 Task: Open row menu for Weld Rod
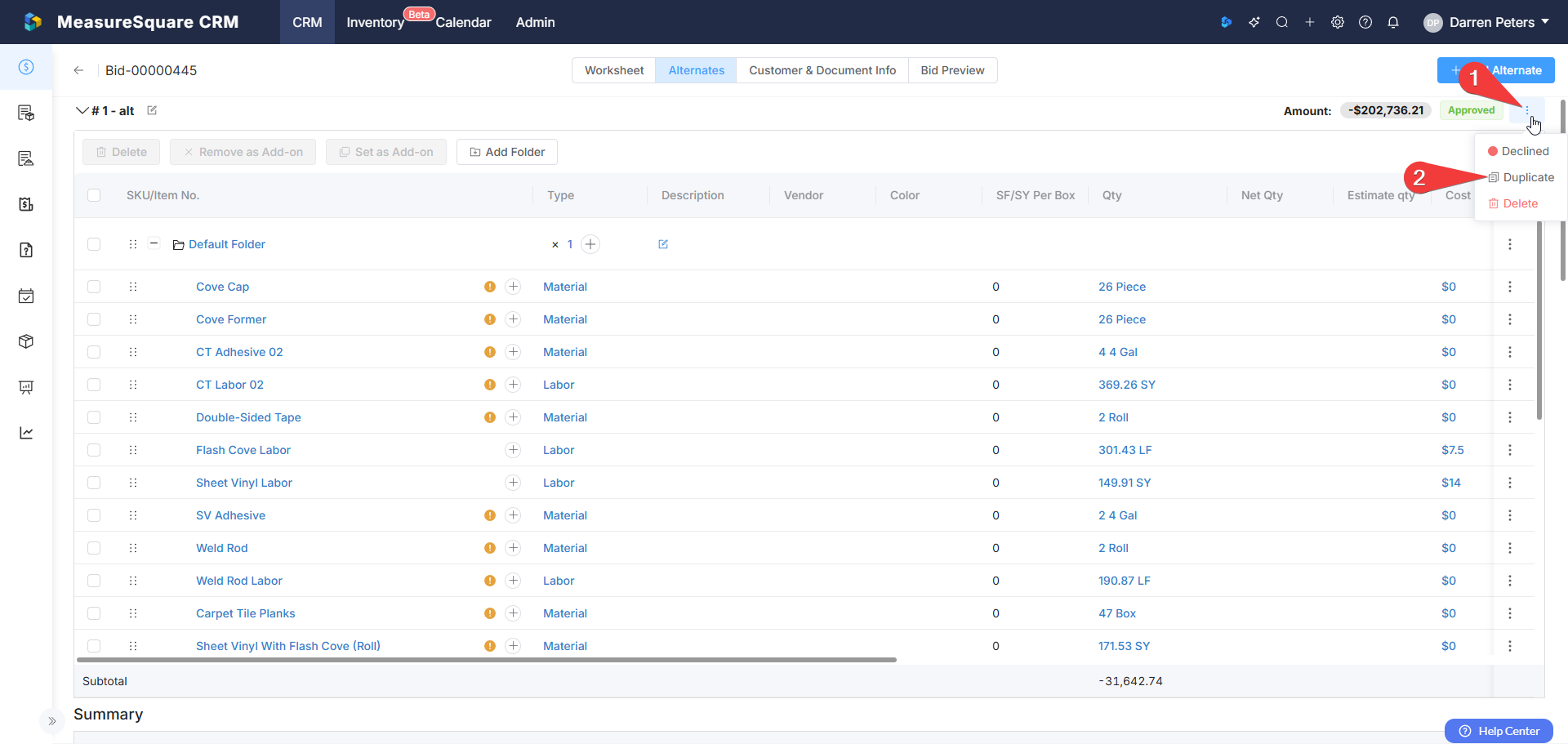(x=1510, y=548)
